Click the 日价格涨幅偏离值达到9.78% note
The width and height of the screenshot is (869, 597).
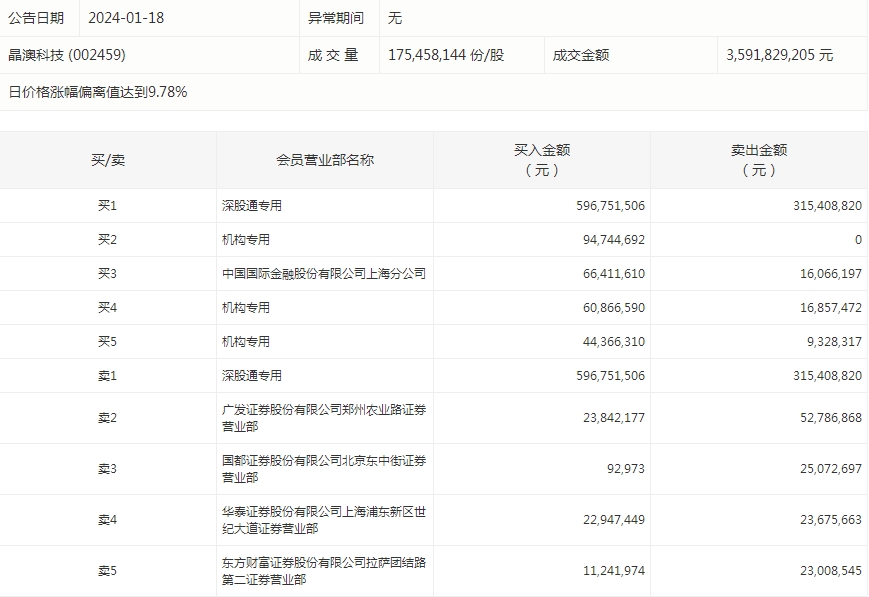point(98,92)
